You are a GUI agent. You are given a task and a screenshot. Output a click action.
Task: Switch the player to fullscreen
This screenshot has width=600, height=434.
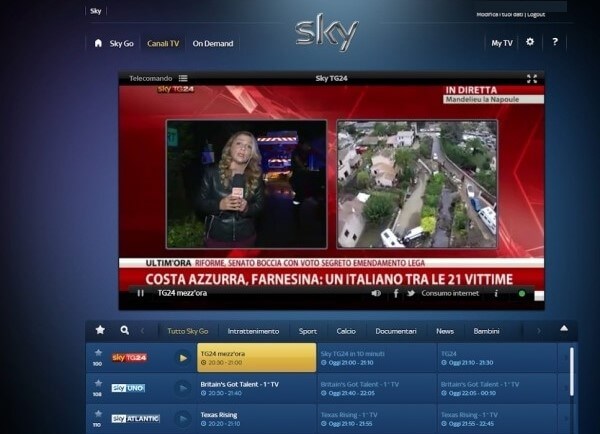pos(532,78)
